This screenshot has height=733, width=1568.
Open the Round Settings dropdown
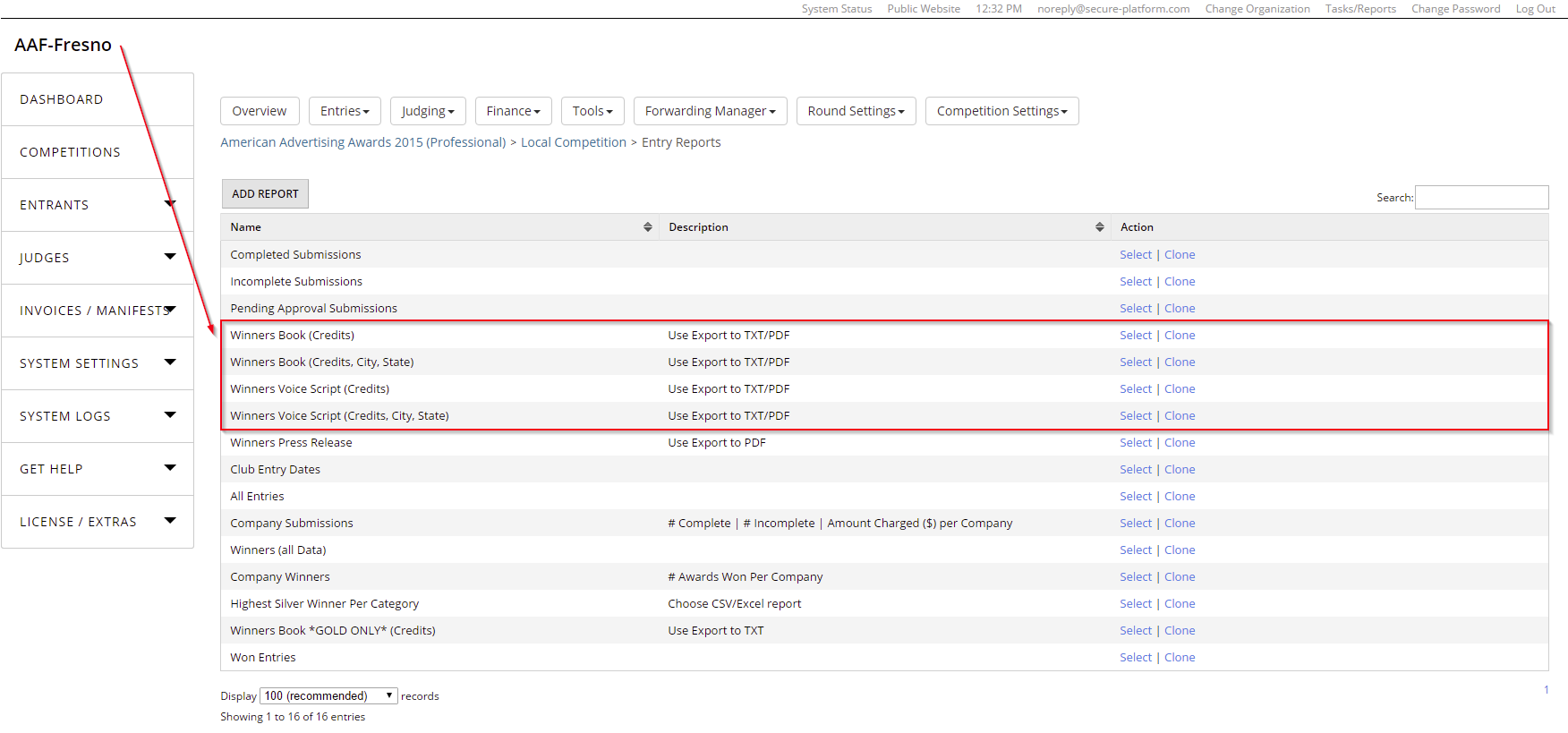tap(856, 111)
